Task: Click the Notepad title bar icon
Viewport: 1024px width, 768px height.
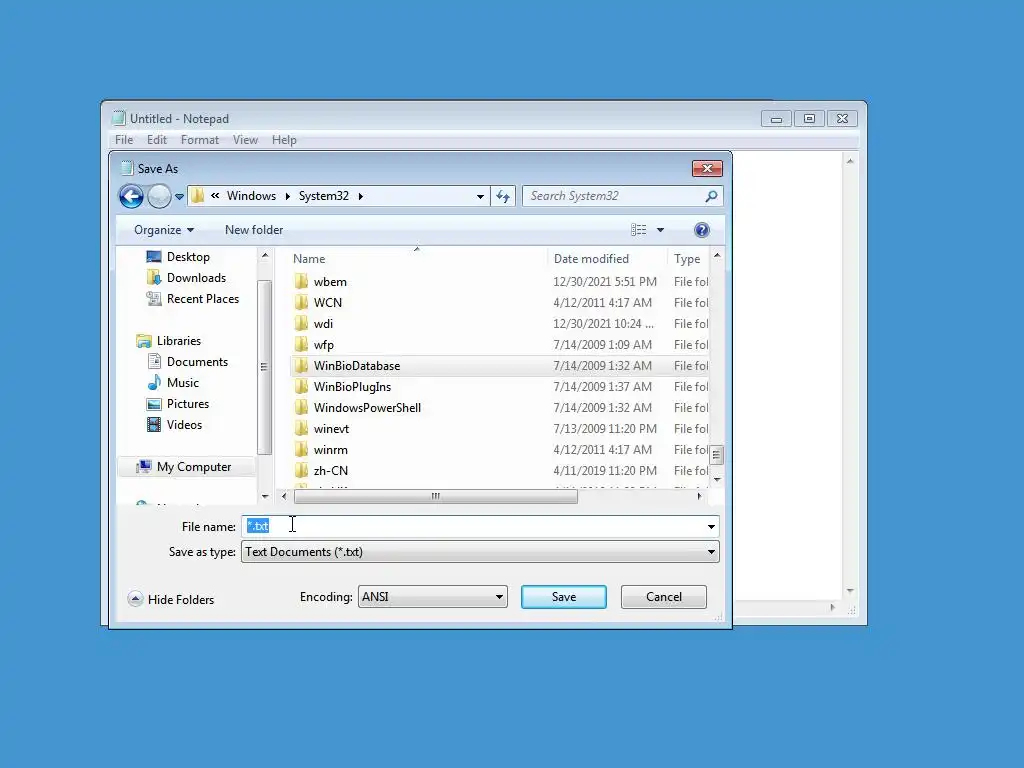Action: pos(119,118)
